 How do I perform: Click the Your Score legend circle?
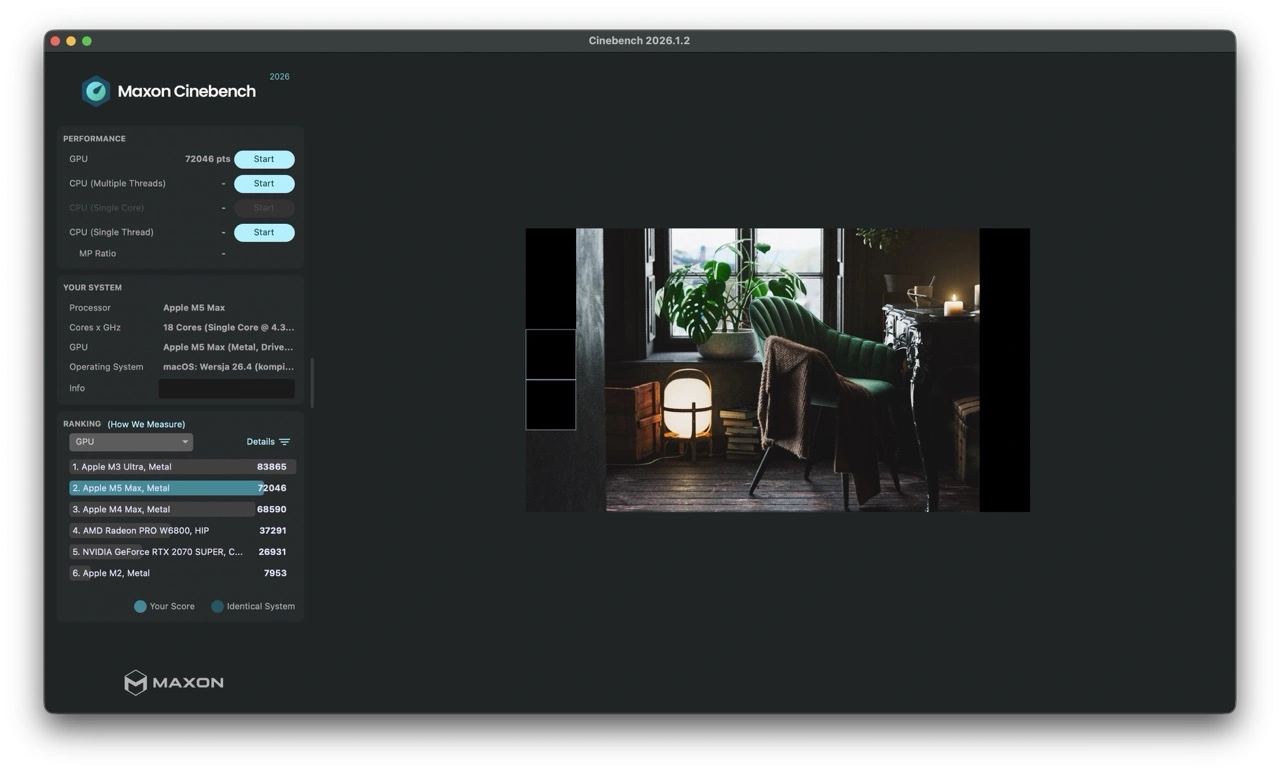(x=140, y=606)
